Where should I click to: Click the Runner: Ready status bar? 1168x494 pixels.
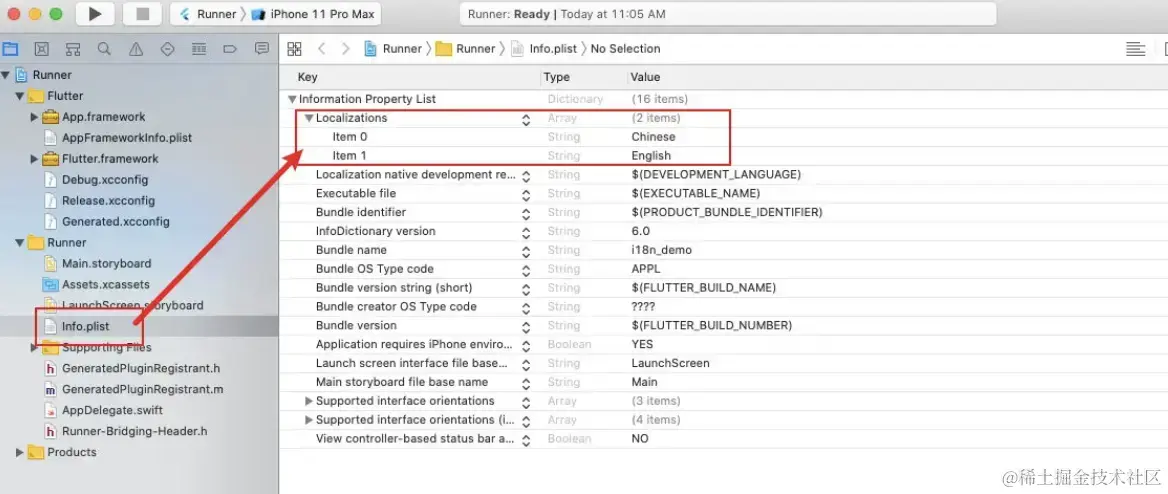click(728, 14)
